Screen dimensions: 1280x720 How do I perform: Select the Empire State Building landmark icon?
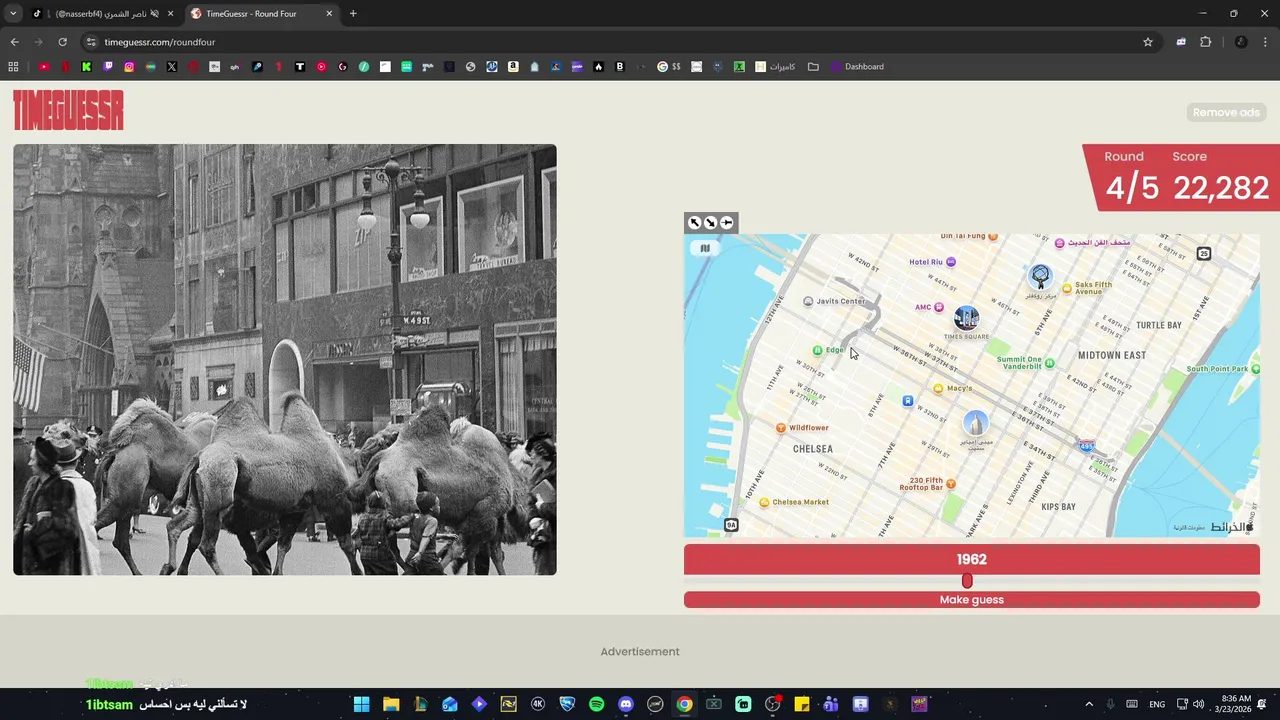point(976,424)
